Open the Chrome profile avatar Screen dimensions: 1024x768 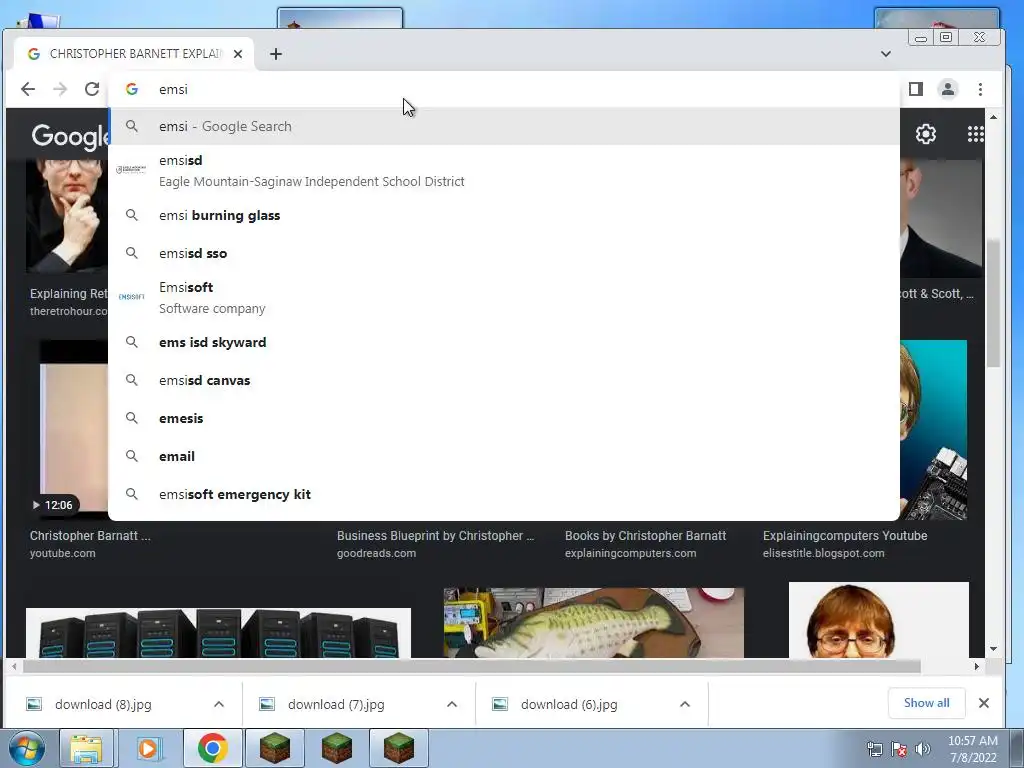point(948,89)
